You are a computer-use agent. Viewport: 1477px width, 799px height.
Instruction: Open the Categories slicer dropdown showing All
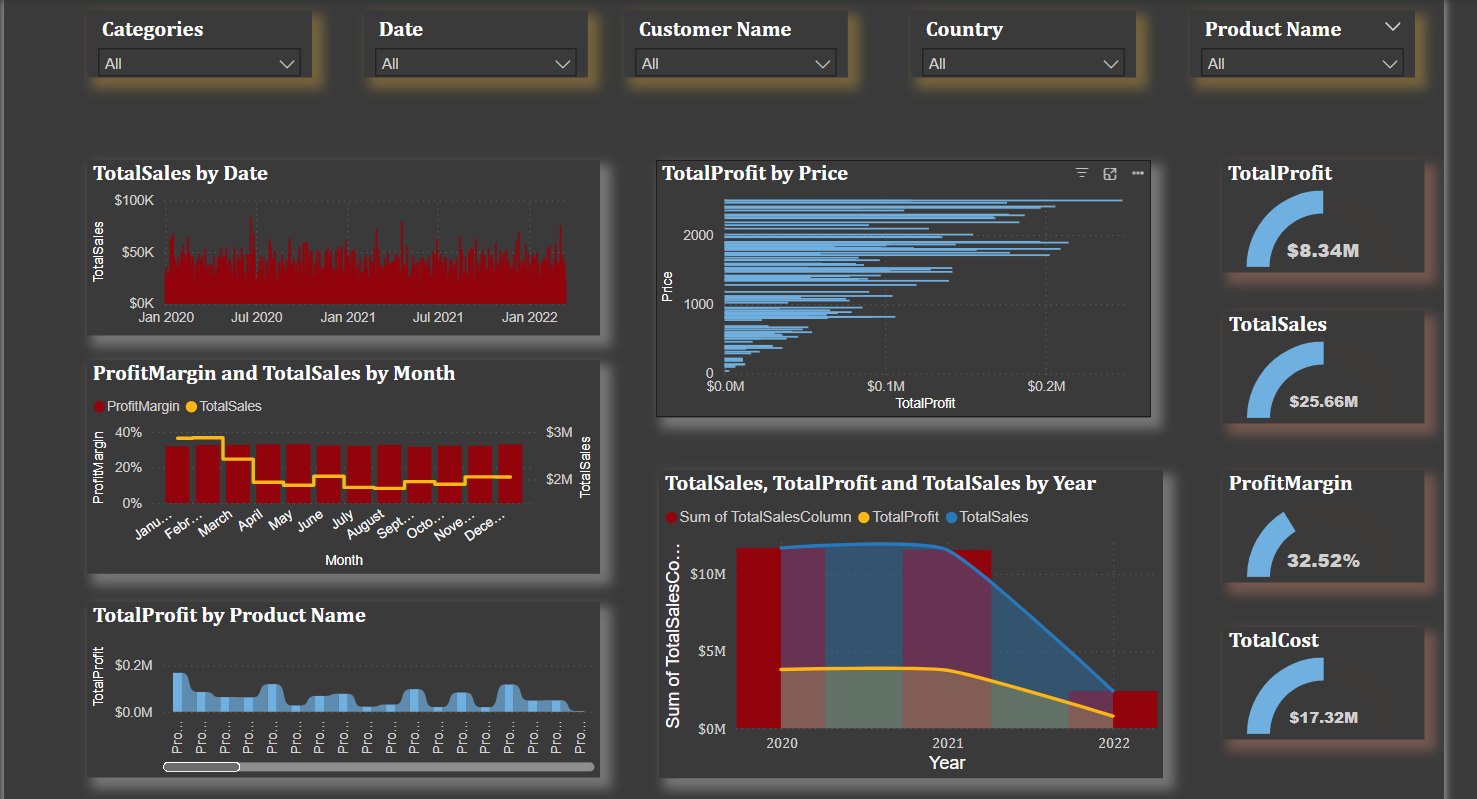[200, 63]
